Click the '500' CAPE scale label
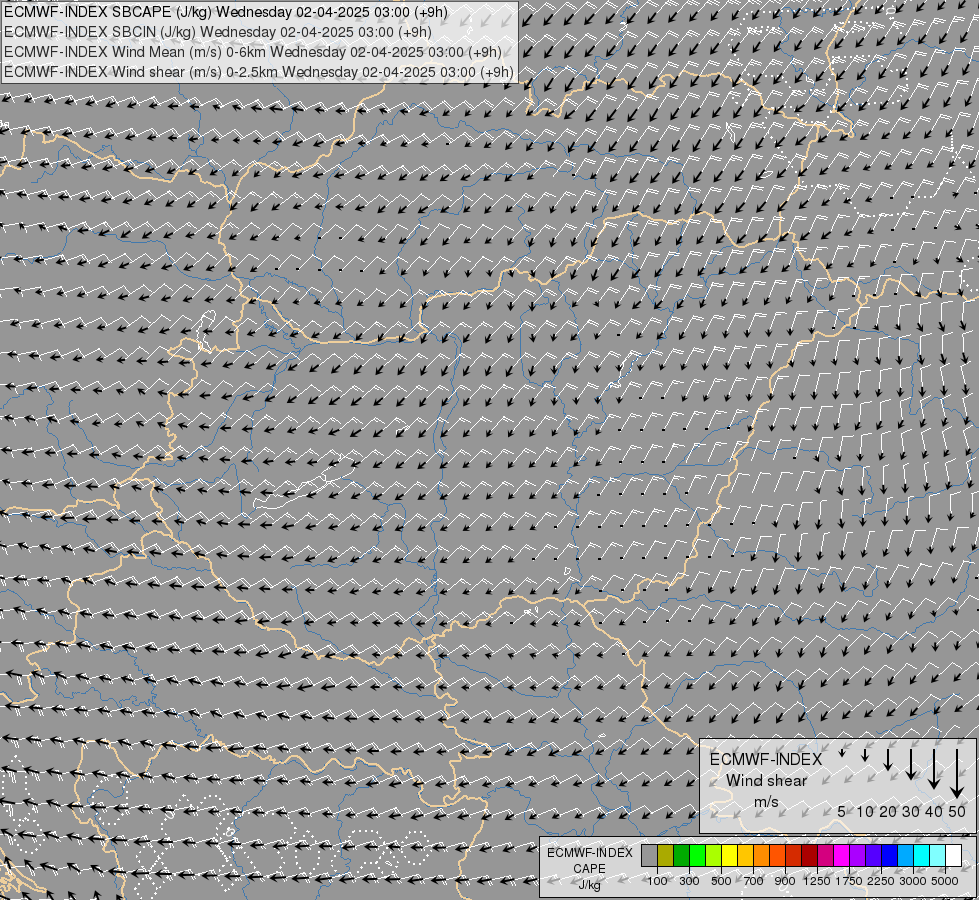The height and width of the screenshot is (900, 979). click(x=721, y=881)
